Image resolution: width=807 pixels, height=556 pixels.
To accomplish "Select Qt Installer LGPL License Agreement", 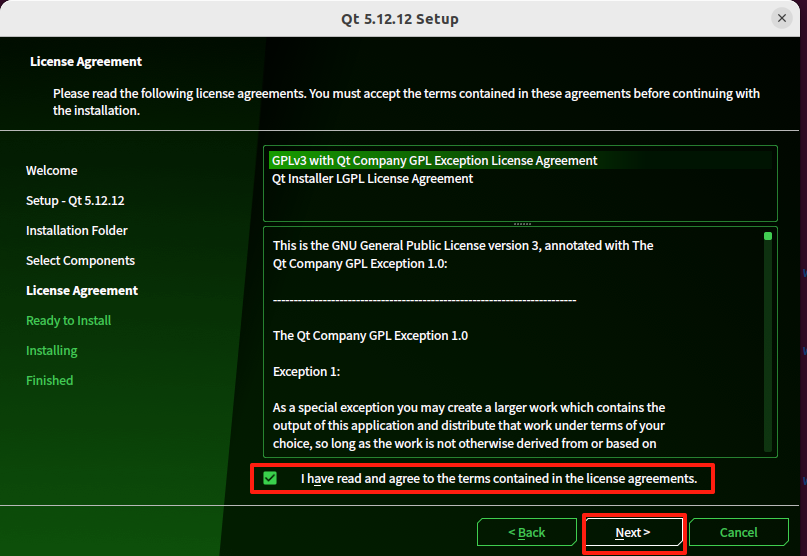I will (372, 179).
